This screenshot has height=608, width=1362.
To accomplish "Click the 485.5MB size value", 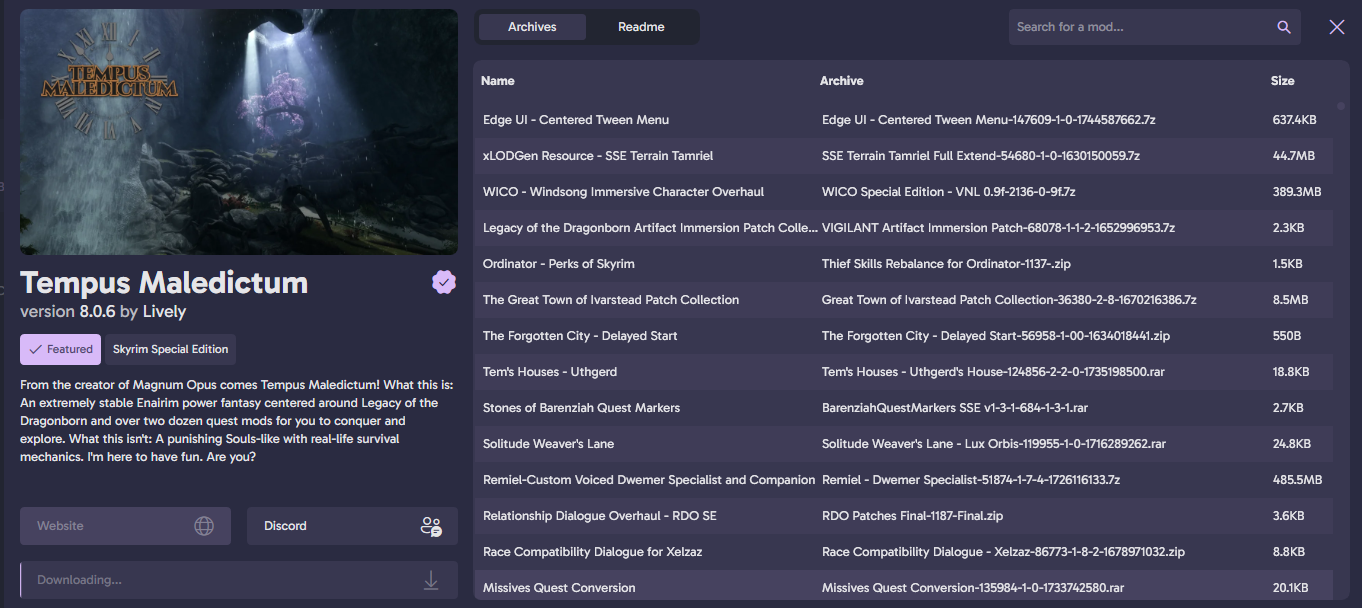I will click(x=1298, y=480).
